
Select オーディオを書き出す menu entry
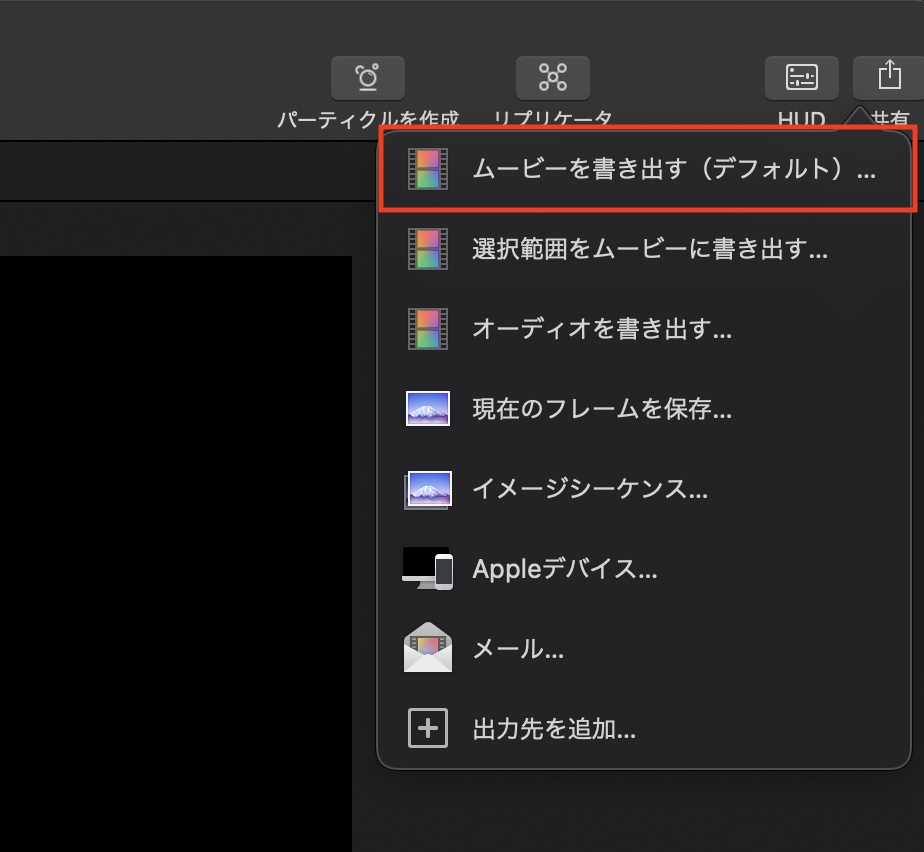[645, 329]
